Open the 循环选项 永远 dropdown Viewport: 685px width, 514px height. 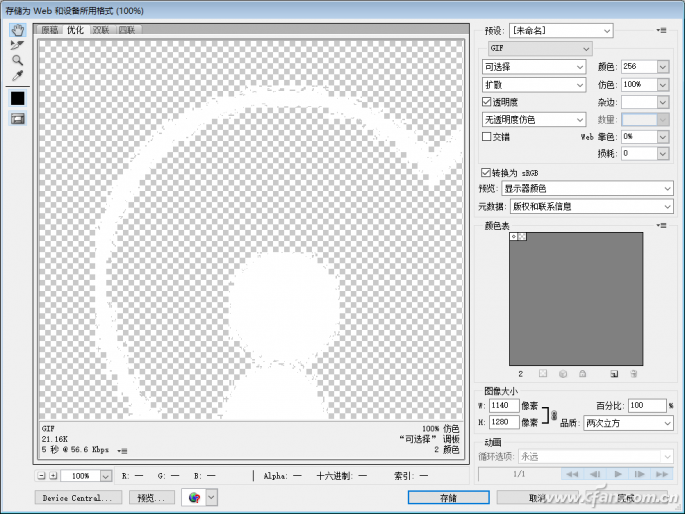pyautogui.click(x=596, y=457)
